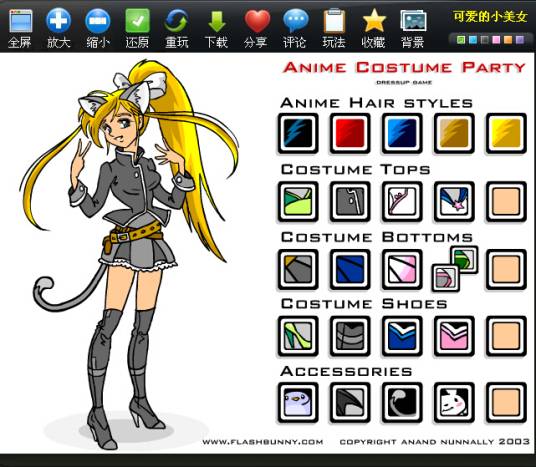The image size is (536, 467).
Task: Select the blue star costume top
Action: pyautogui.click(x=454, y=202)
